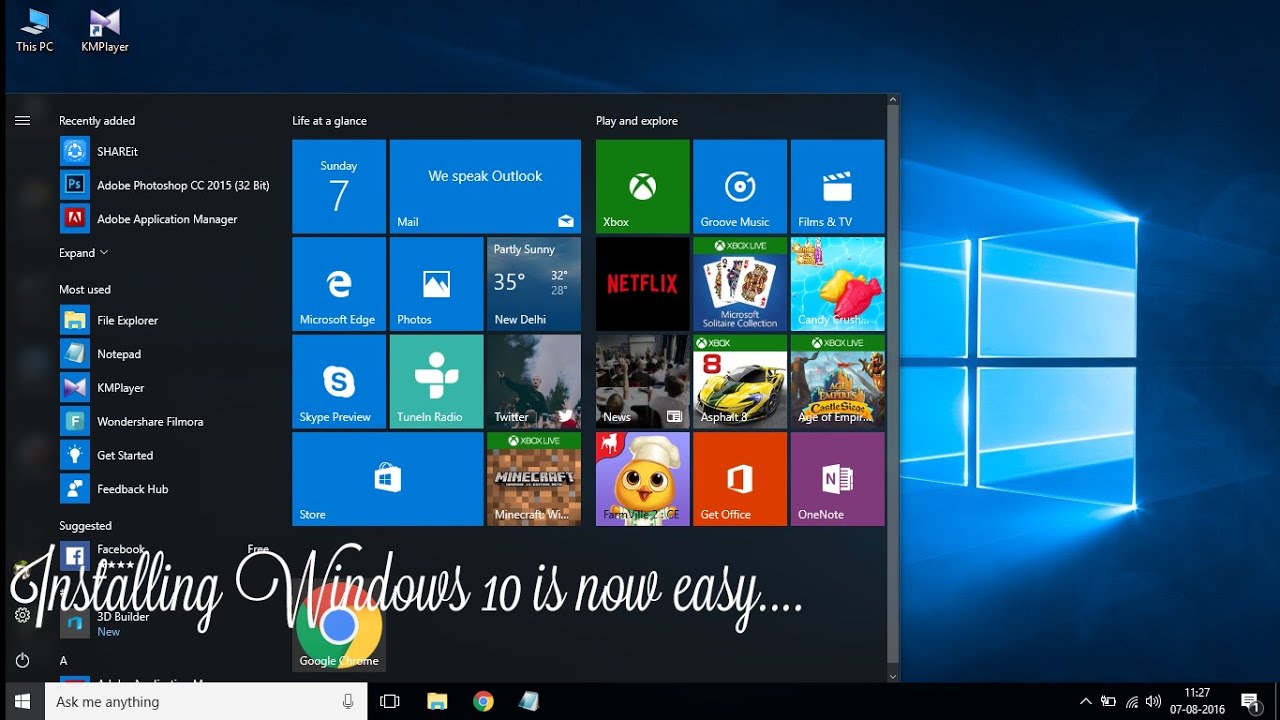Click the Life at a glance group title
The height and width of the screenshot is (720, 1280).
(329, 121)
